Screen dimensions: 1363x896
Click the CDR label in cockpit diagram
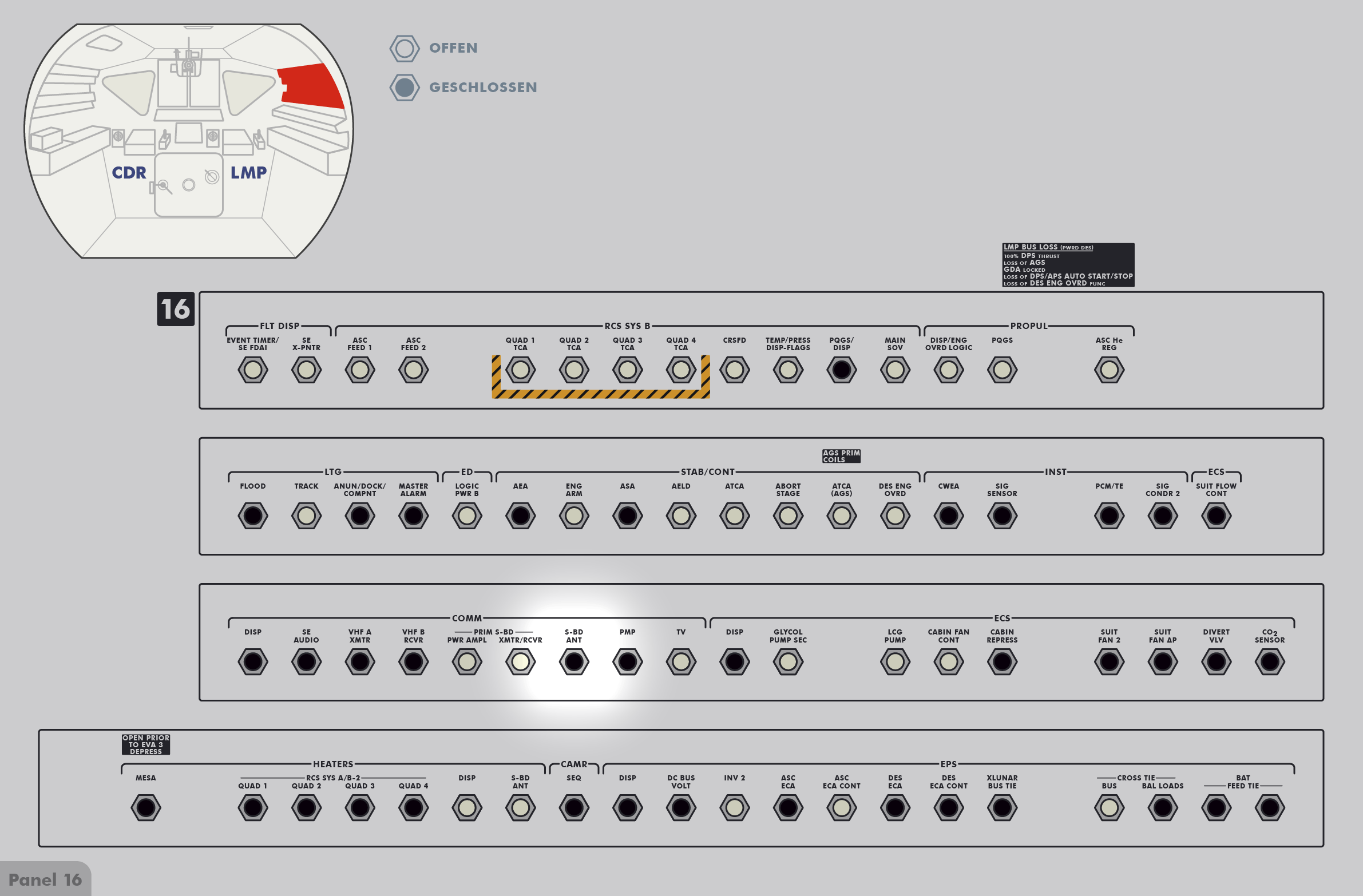point(129,172)
